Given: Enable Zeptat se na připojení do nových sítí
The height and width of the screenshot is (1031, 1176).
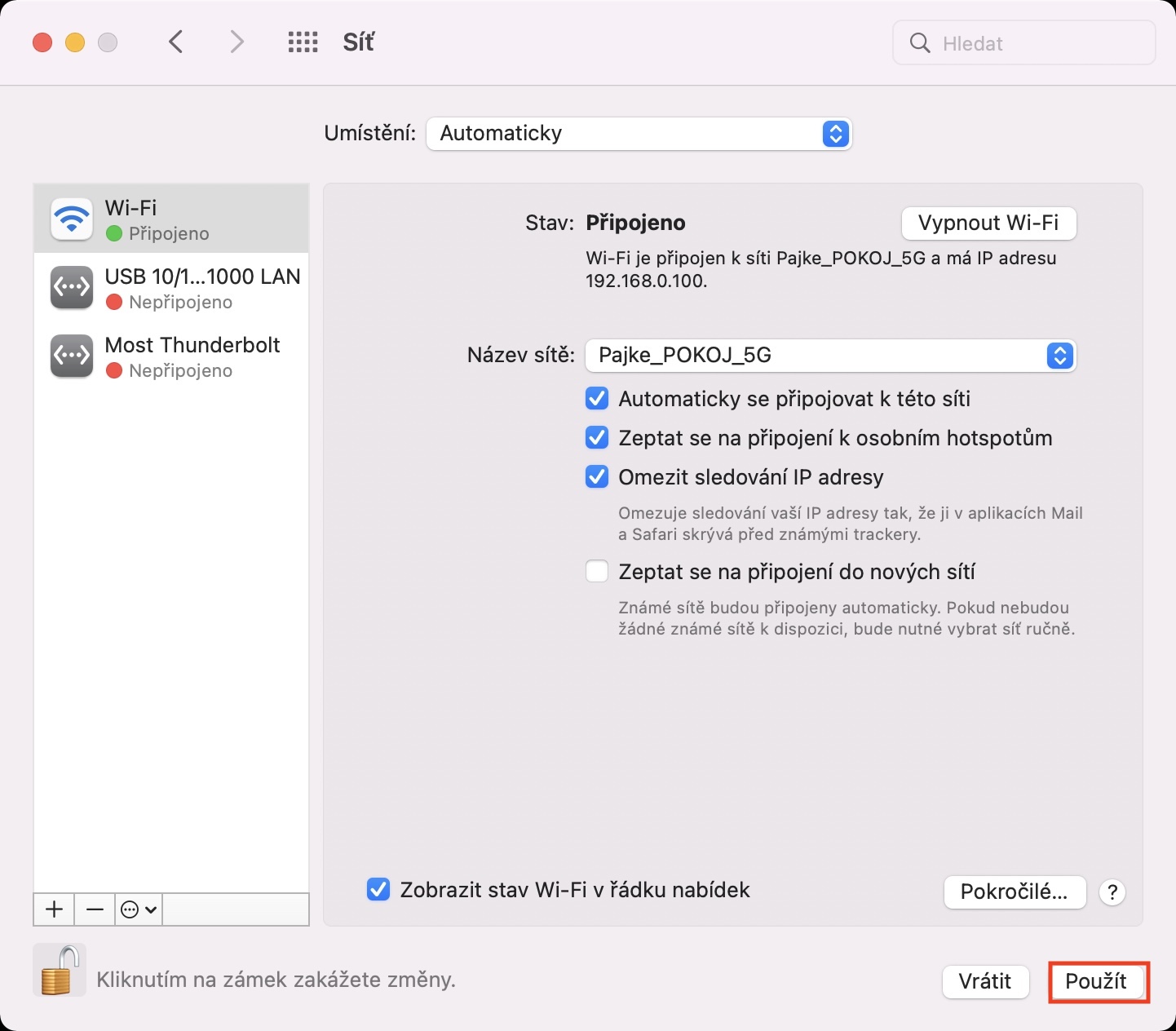Looking at the screenshot, I should point(597,572).
